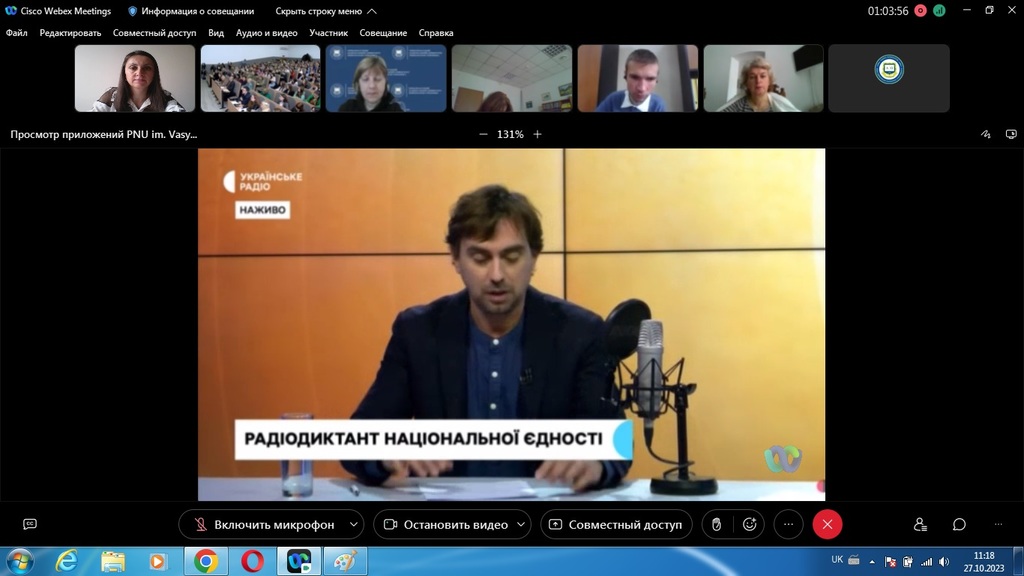Open the participants panel
Screen dimensions: 1024x576
(x=920, y=524)
